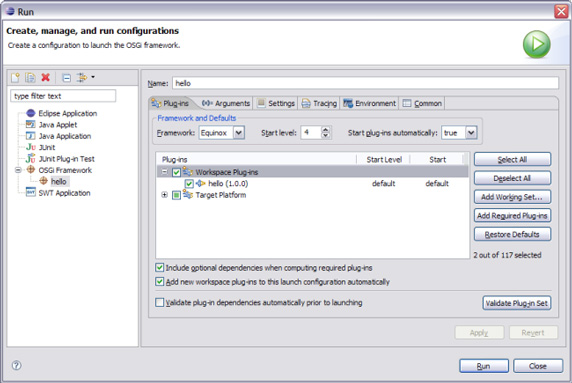
Task: Delete selected configuration with red X icon
Action: click(46, 77)
